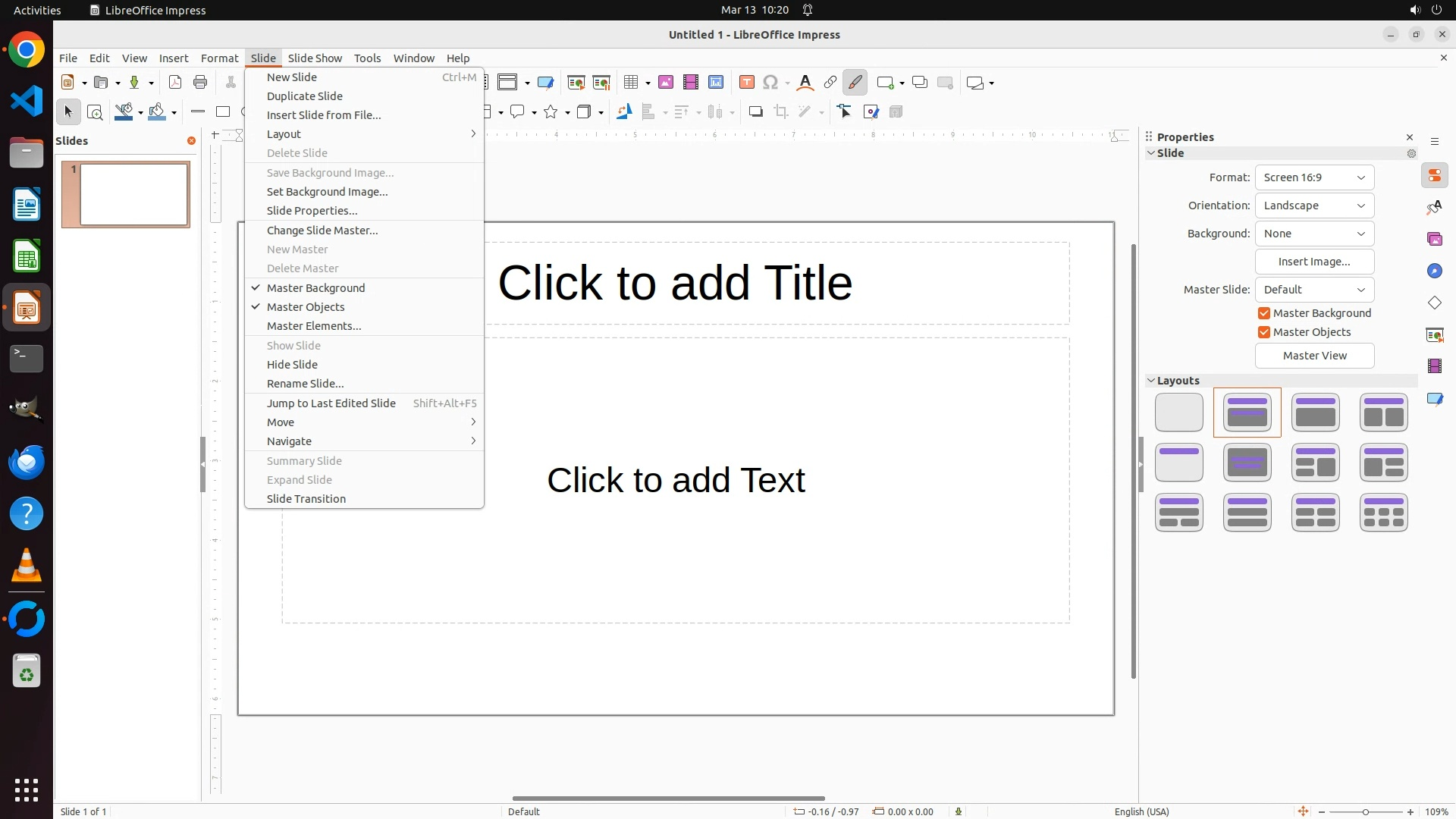
Task: Select Slide Properties... menu entry
Action: pyautogui.click(x=312, y=211)
